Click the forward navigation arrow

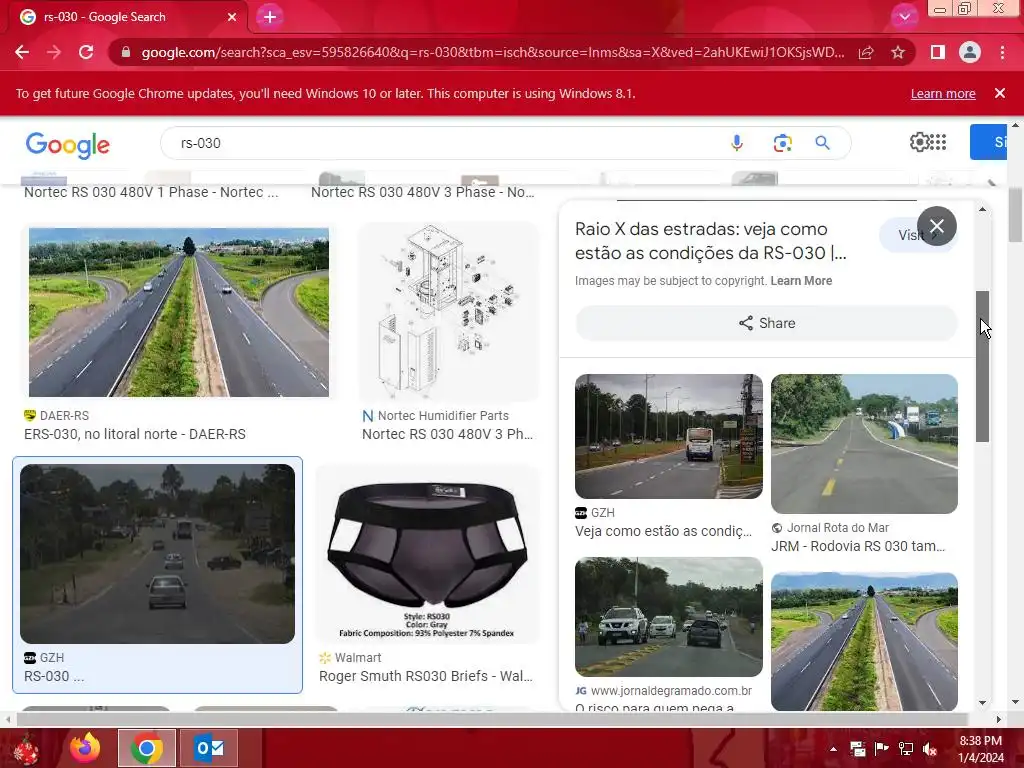coord(54,52)
